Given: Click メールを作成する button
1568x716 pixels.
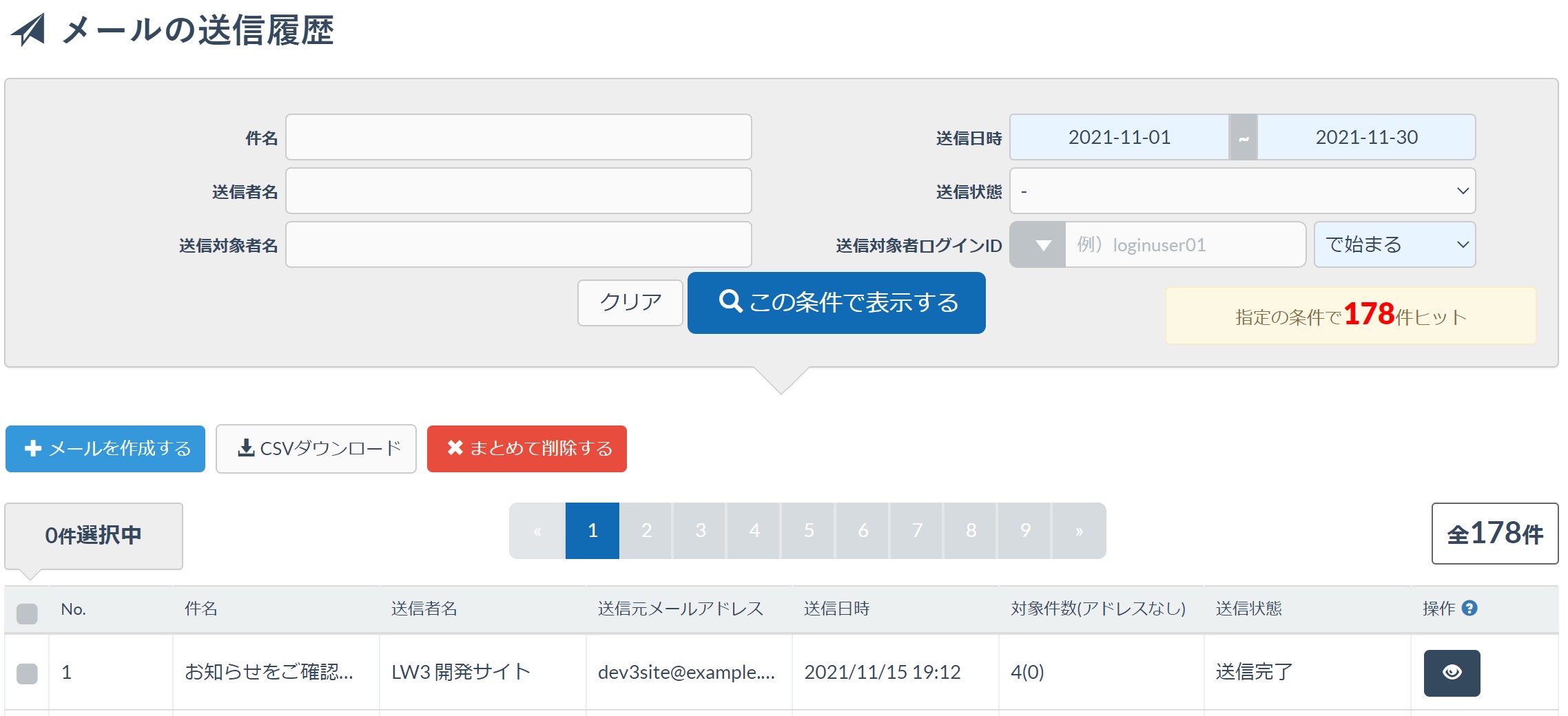Looking at the screenshot, I should pos(105,449).
